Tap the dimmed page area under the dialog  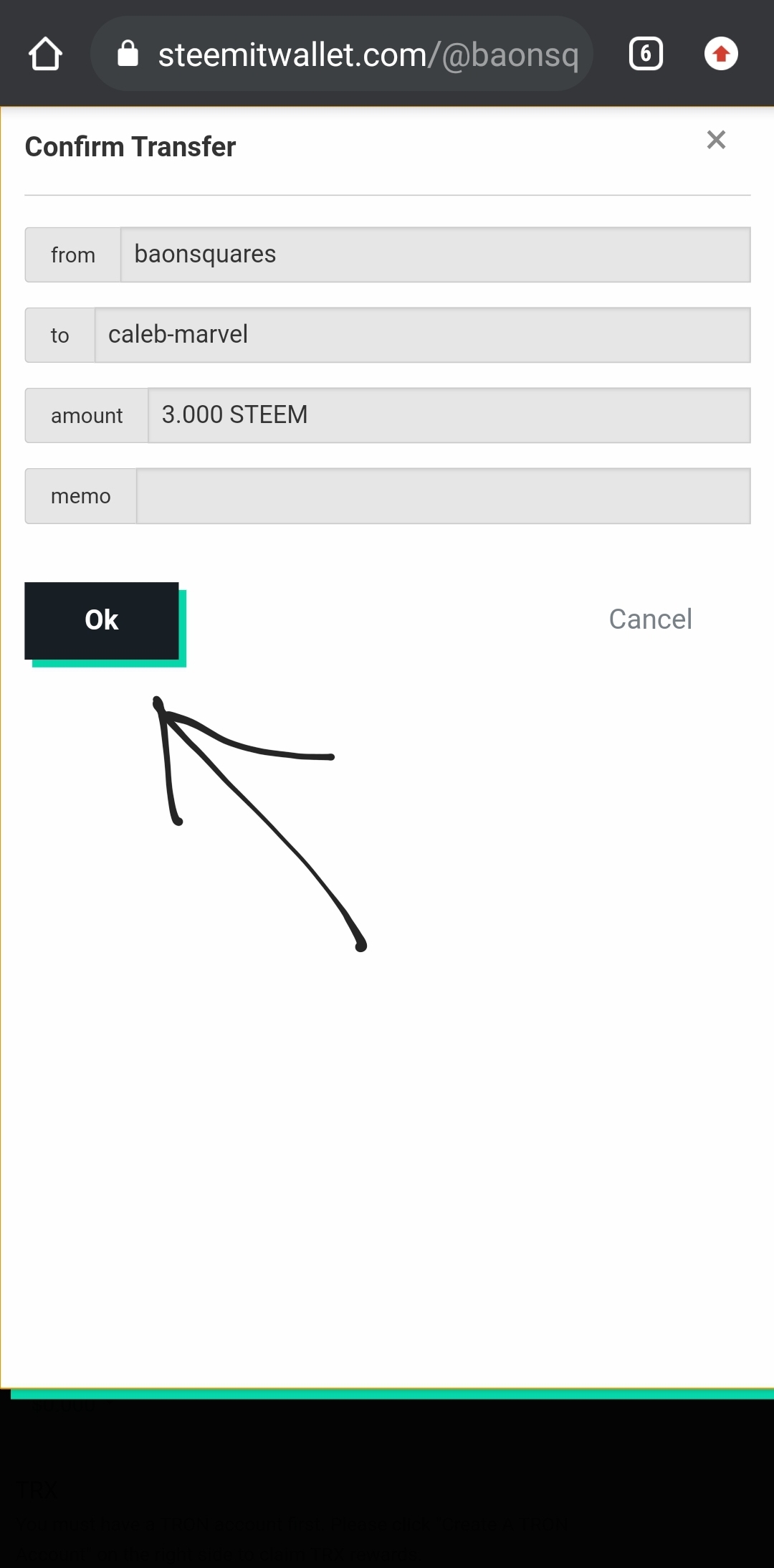pos(387,1483)
